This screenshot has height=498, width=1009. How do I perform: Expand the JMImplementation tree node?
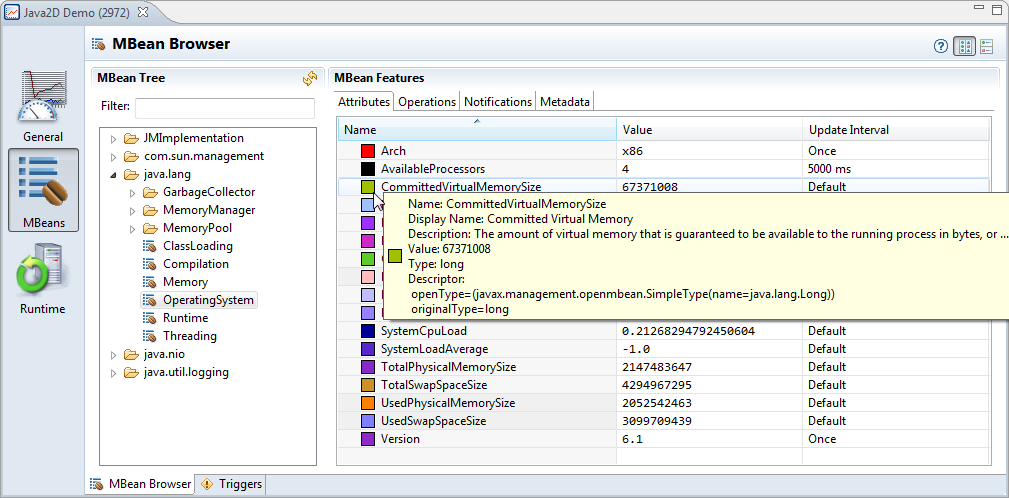(113, 139)
